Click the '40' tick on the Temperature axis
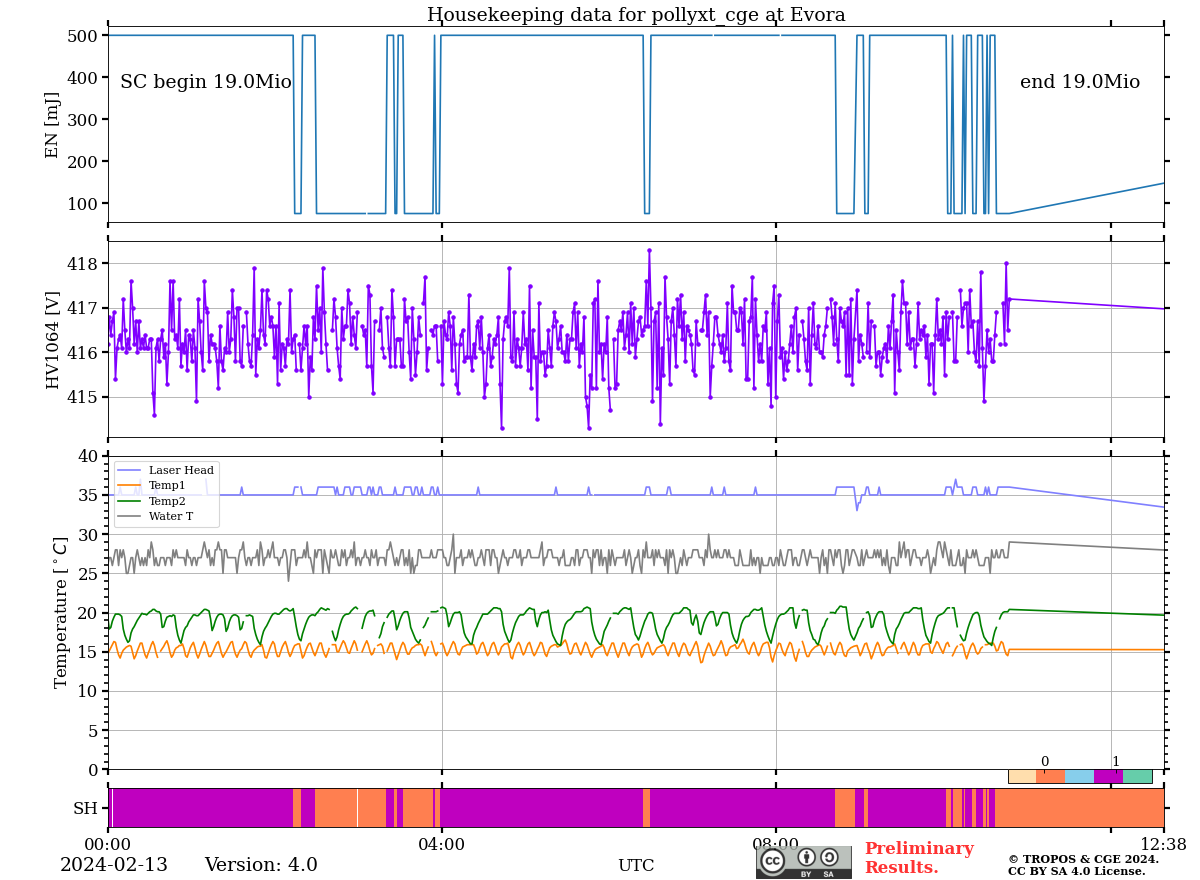The height and width of the screenshot is (880, 1200). pos(88,457)
